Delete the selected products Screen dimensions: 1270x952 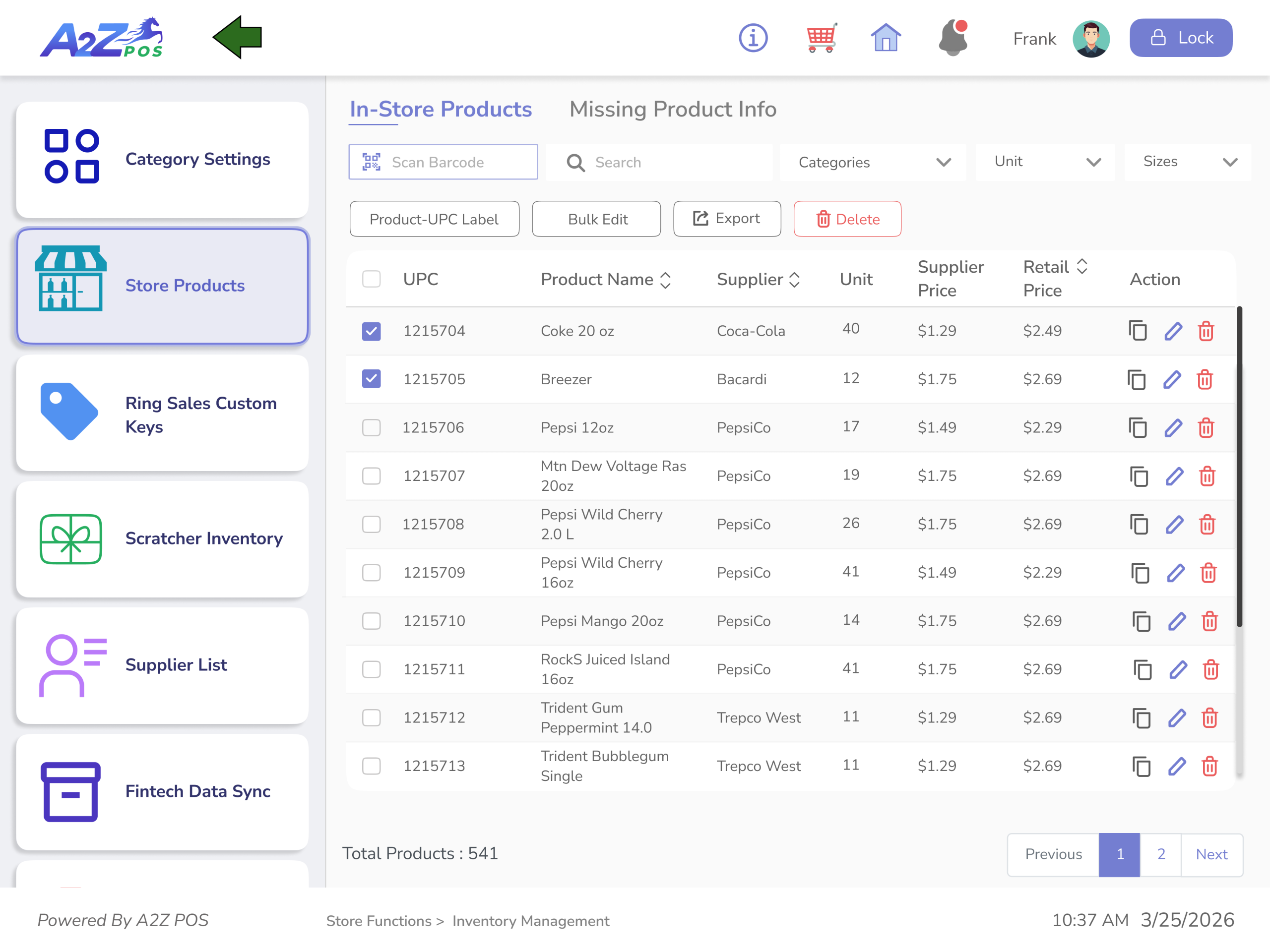coord(847,219)
